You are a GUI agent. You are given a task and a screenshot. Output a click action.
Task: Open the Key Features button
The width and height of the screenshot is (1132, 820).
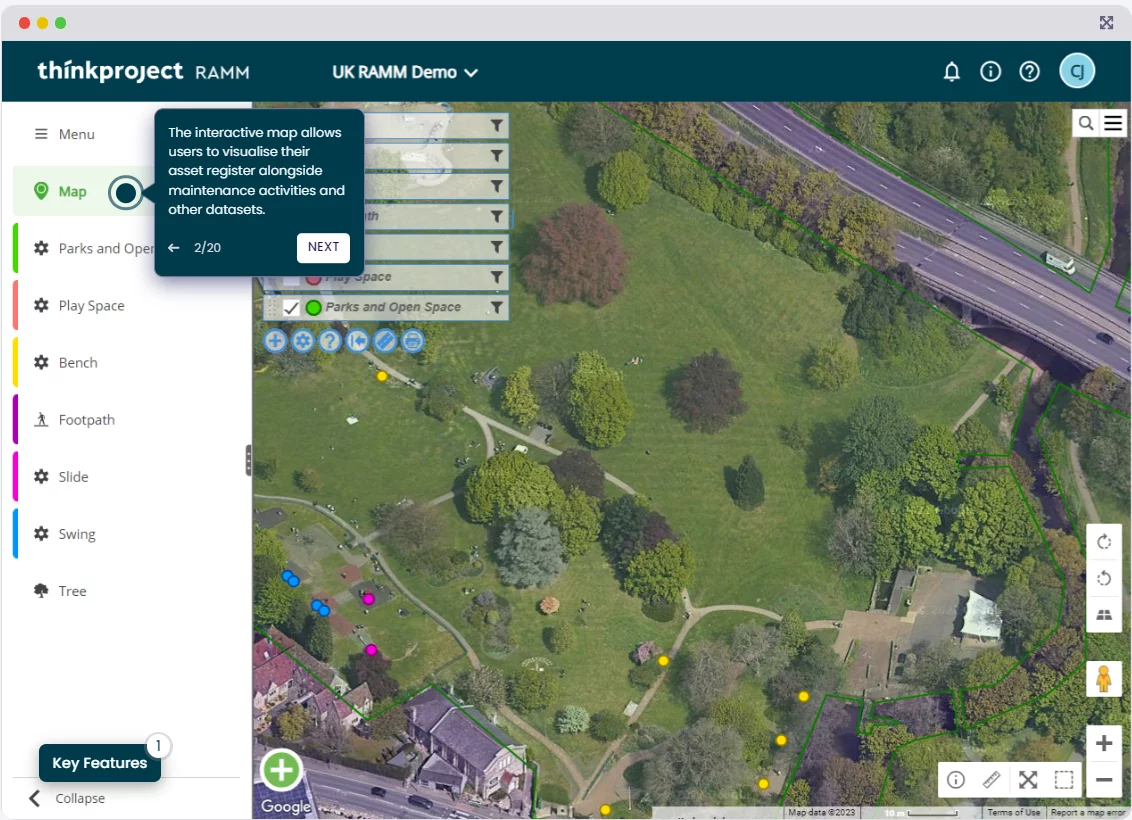(99, 763)
